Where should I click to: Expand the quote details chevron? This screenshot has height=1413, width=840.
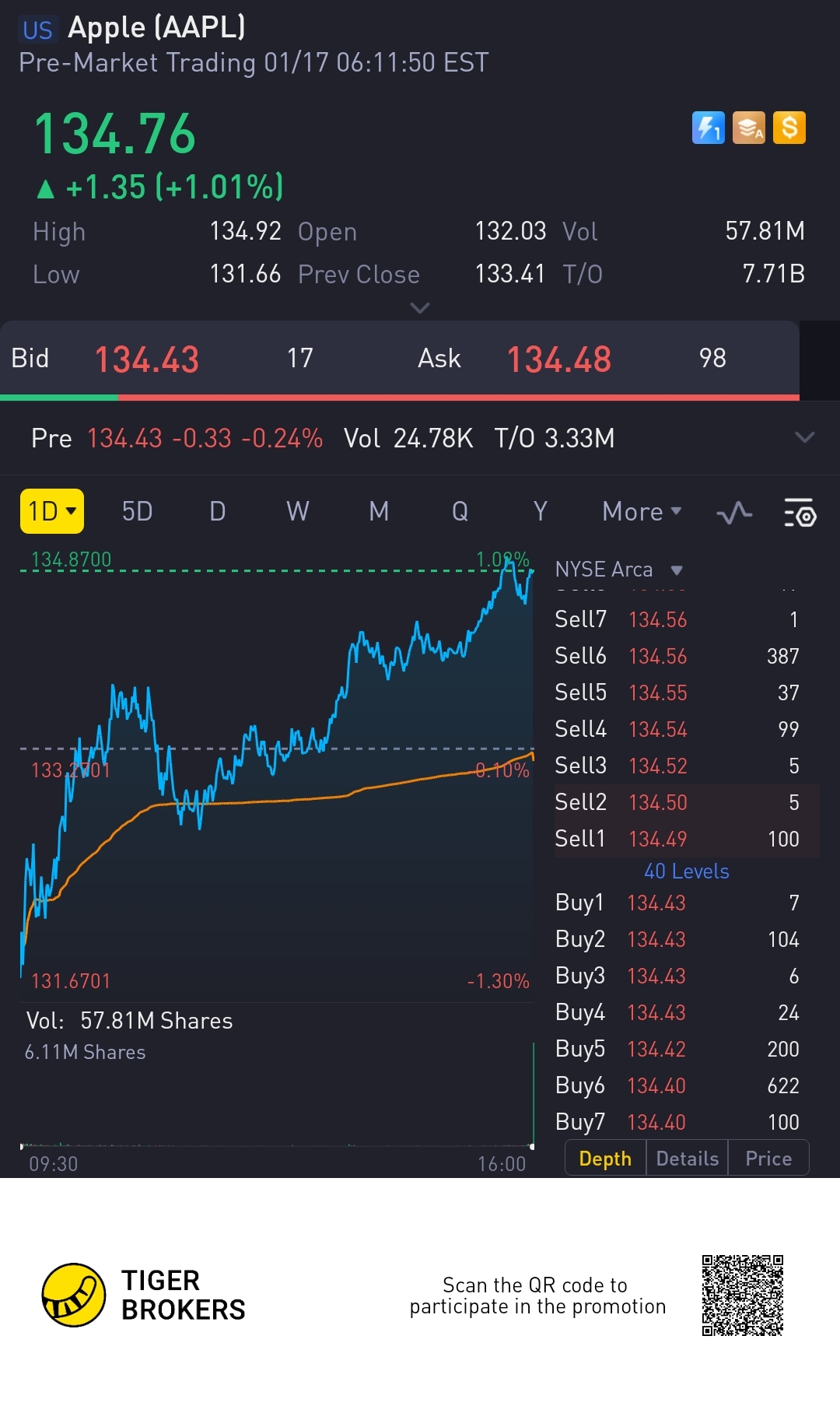[420, 308]
